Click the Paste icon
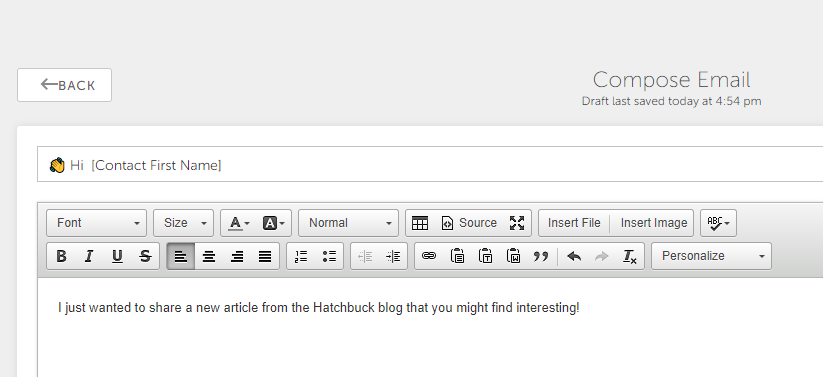The image size is (823, 377). [458, 256]
